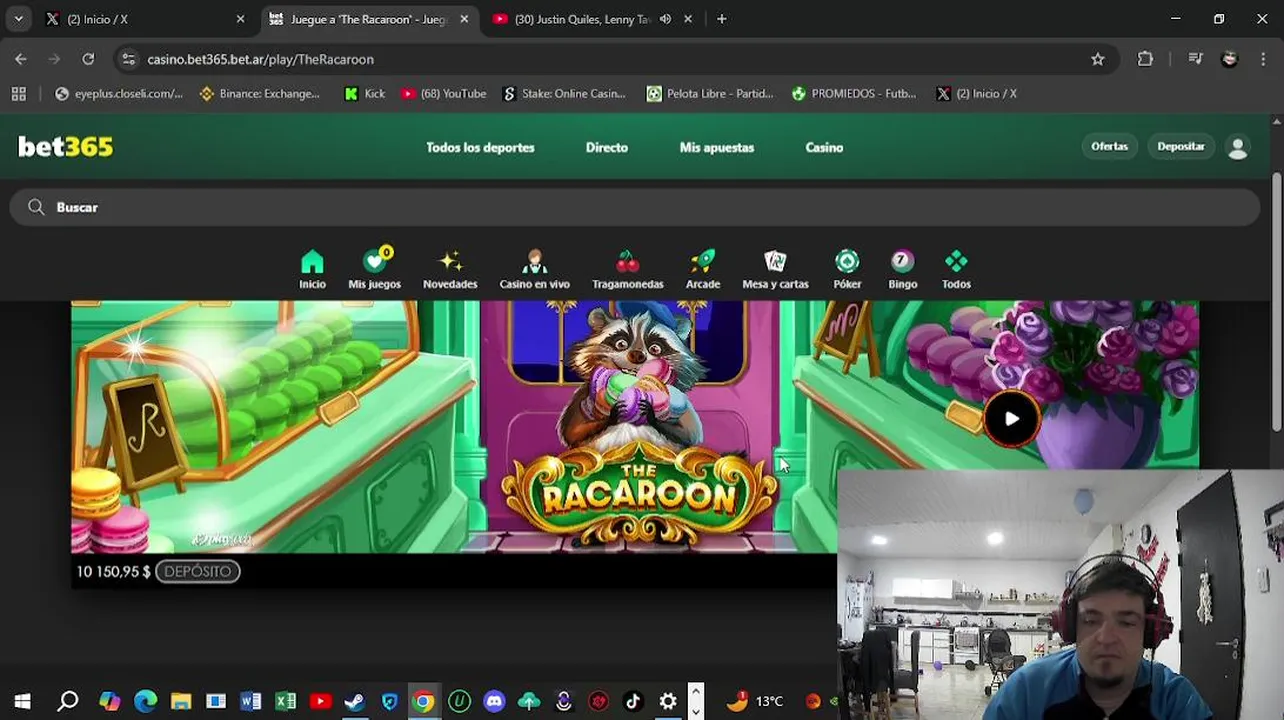Open Chrome extensions puzzle icon

pos(1145,59)
